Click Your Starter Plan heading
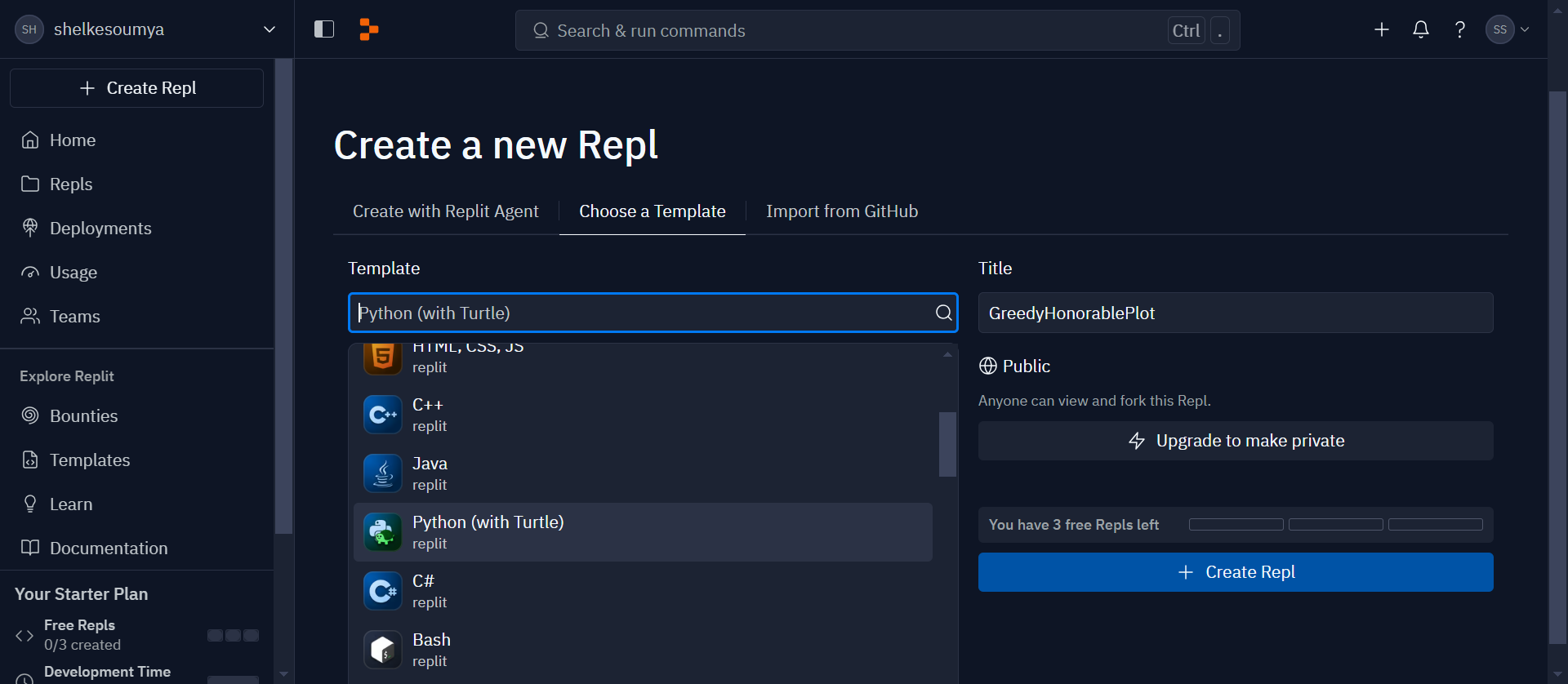The image size is (1568, 684). click(81, 594)
